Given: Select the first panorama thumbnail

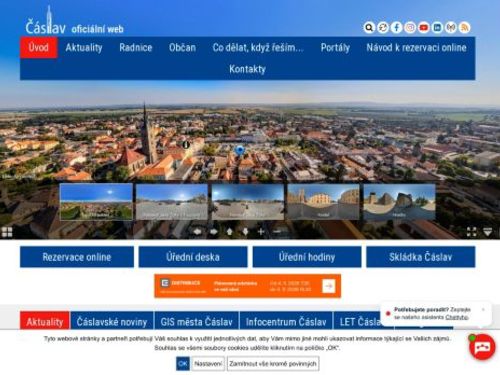Looking at the screenshot, I should pos(96,202).
